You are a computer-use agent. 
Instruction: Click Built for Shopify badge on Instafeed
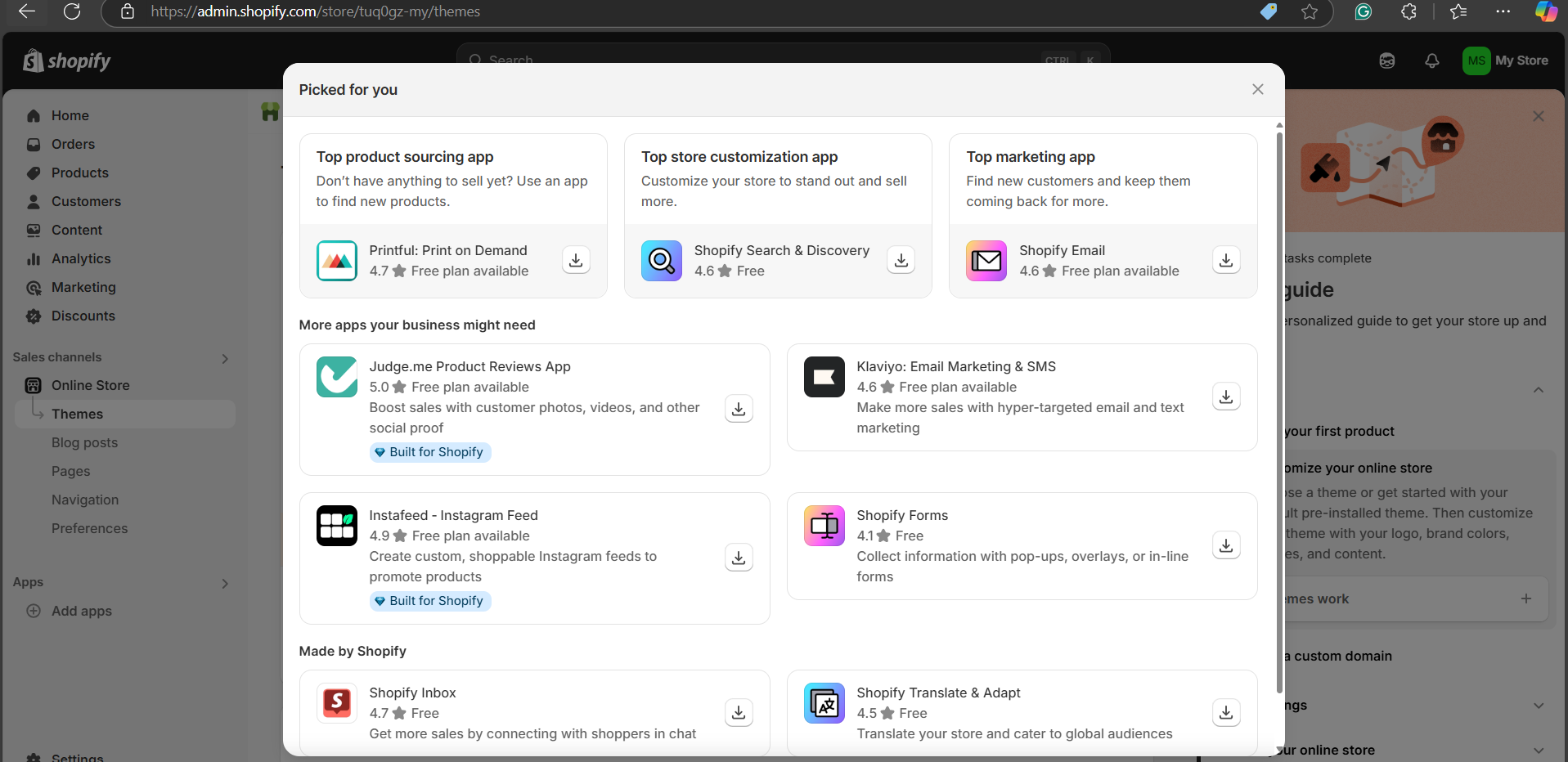click(430, 601)
